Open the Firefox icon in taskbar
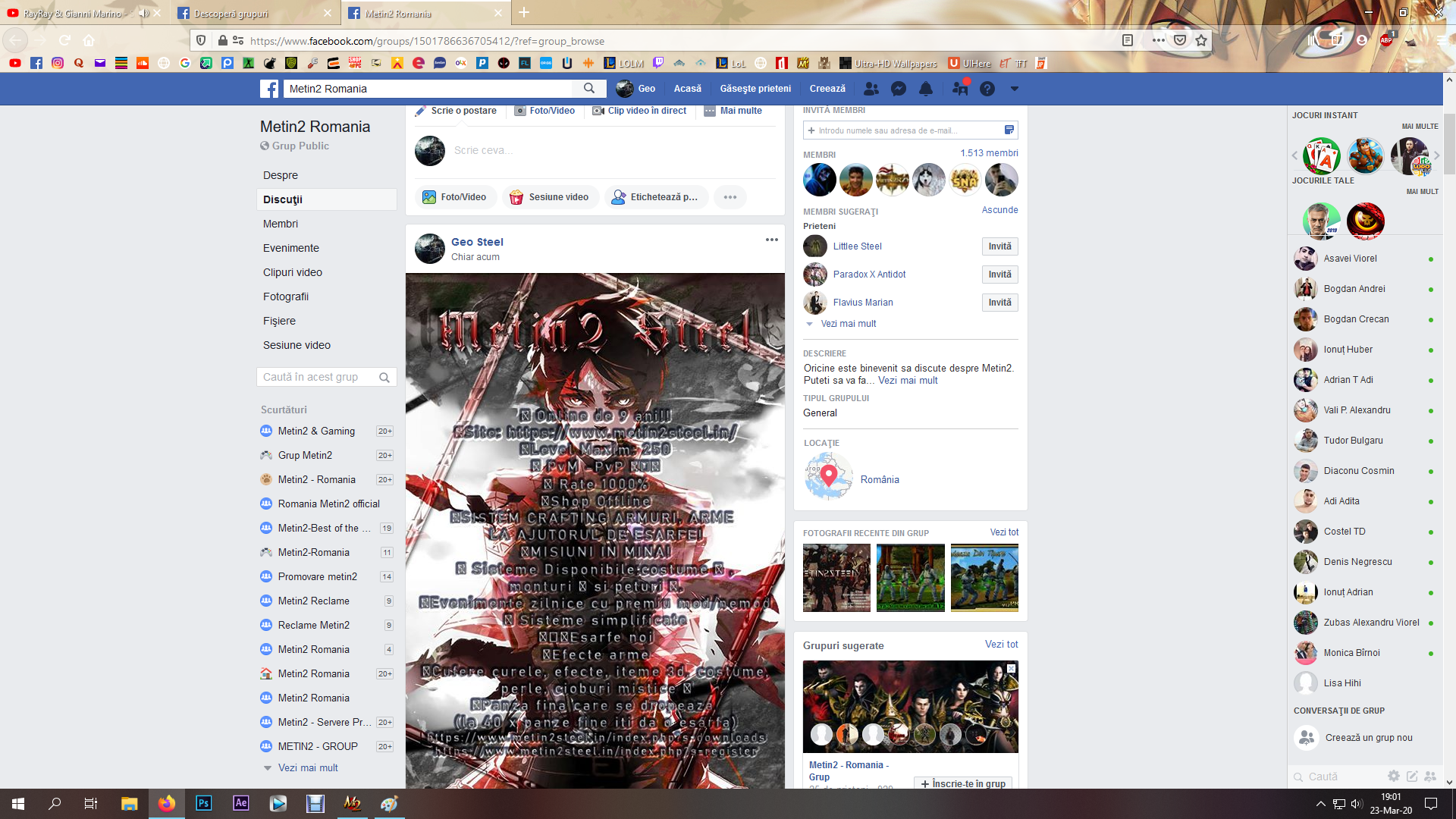 point(166,803)
